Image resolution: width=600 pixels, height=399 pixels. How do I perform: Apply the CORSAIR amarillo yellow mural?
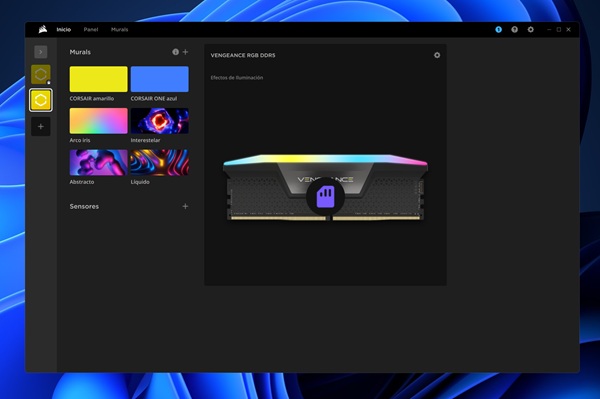click(x=98, y=79)
